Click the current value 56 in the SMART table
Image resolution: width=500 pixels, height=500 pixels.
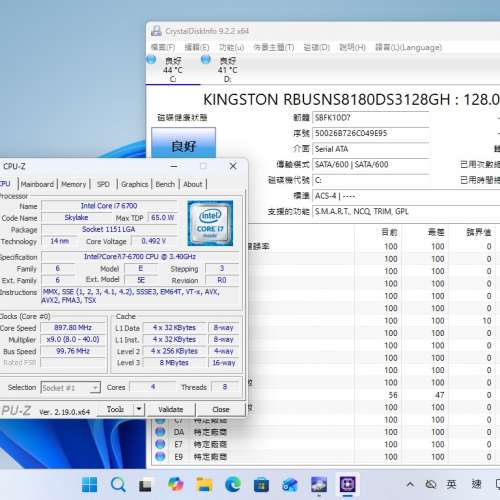click(393, 395)
